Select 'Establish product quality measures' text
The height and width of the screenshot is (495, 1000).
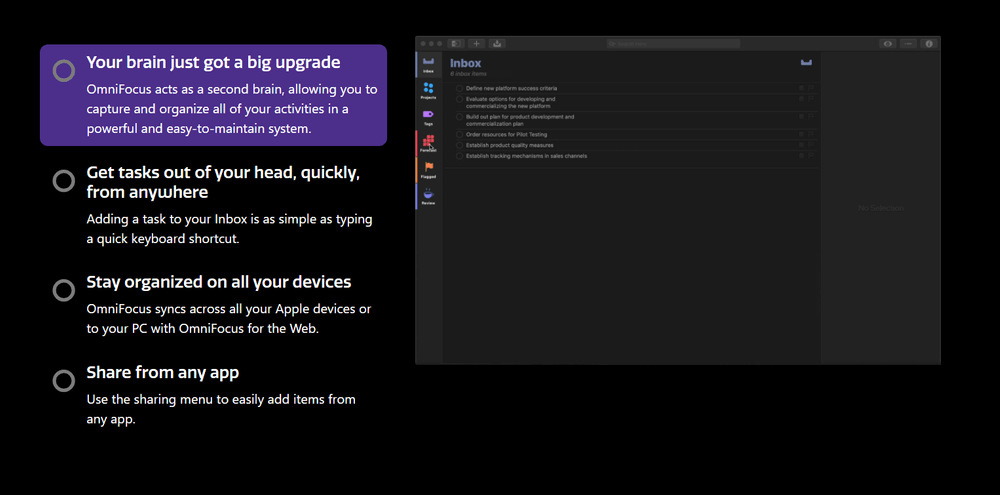(x=510, y=145)
